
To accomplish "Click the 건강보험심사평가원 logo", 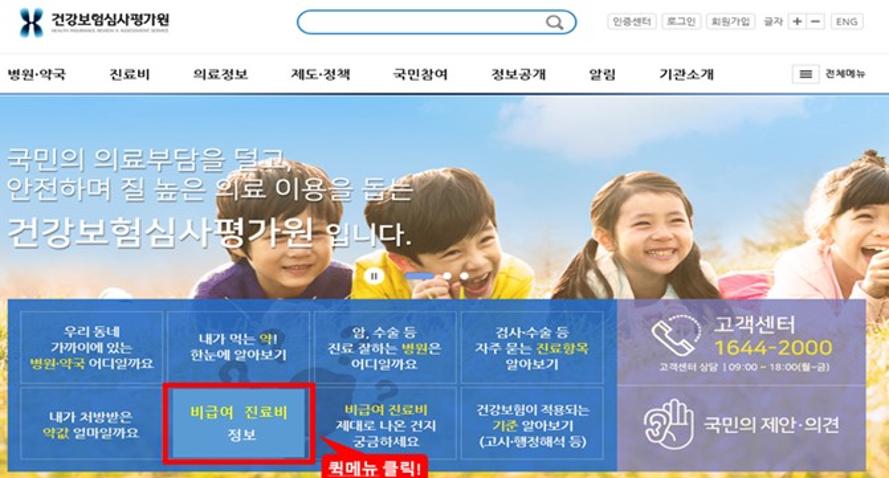I will click(x=94, y=23).
